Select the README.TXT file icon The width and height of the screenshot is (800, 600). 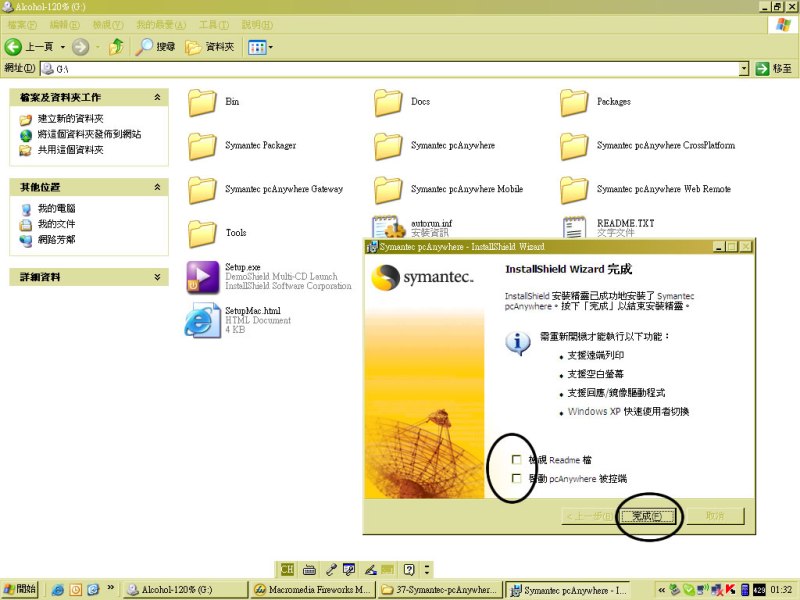click(x=574, y=228)
